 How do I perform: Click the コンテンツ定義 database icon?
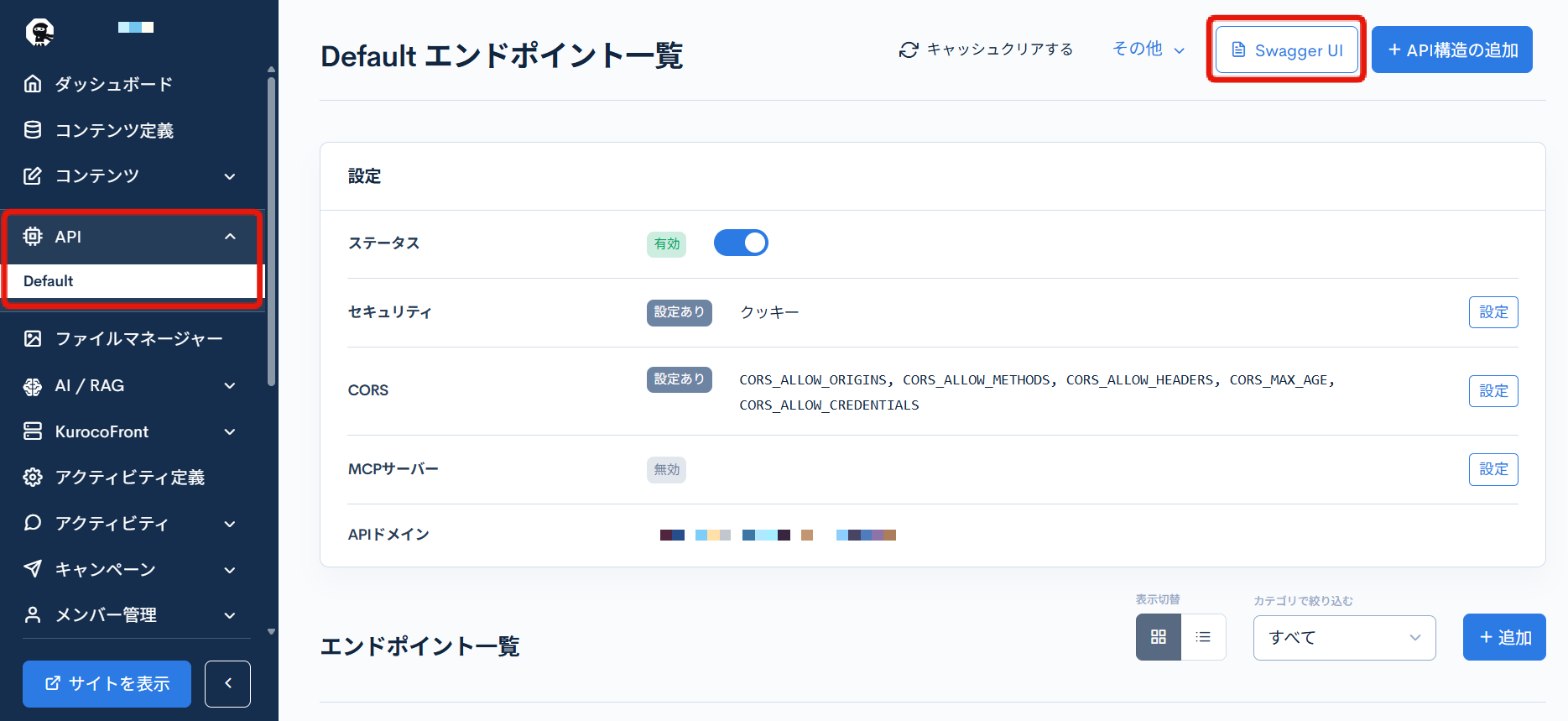tap(33, 130)
